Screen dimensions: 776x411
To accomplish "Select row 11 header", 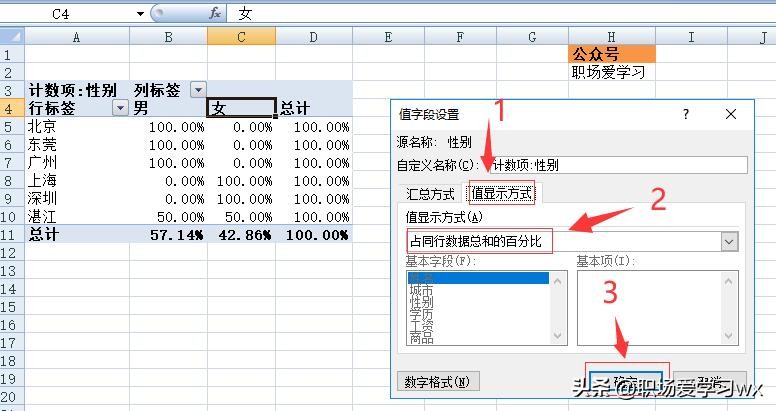I will pyautogui.click(x=12, y=235).
